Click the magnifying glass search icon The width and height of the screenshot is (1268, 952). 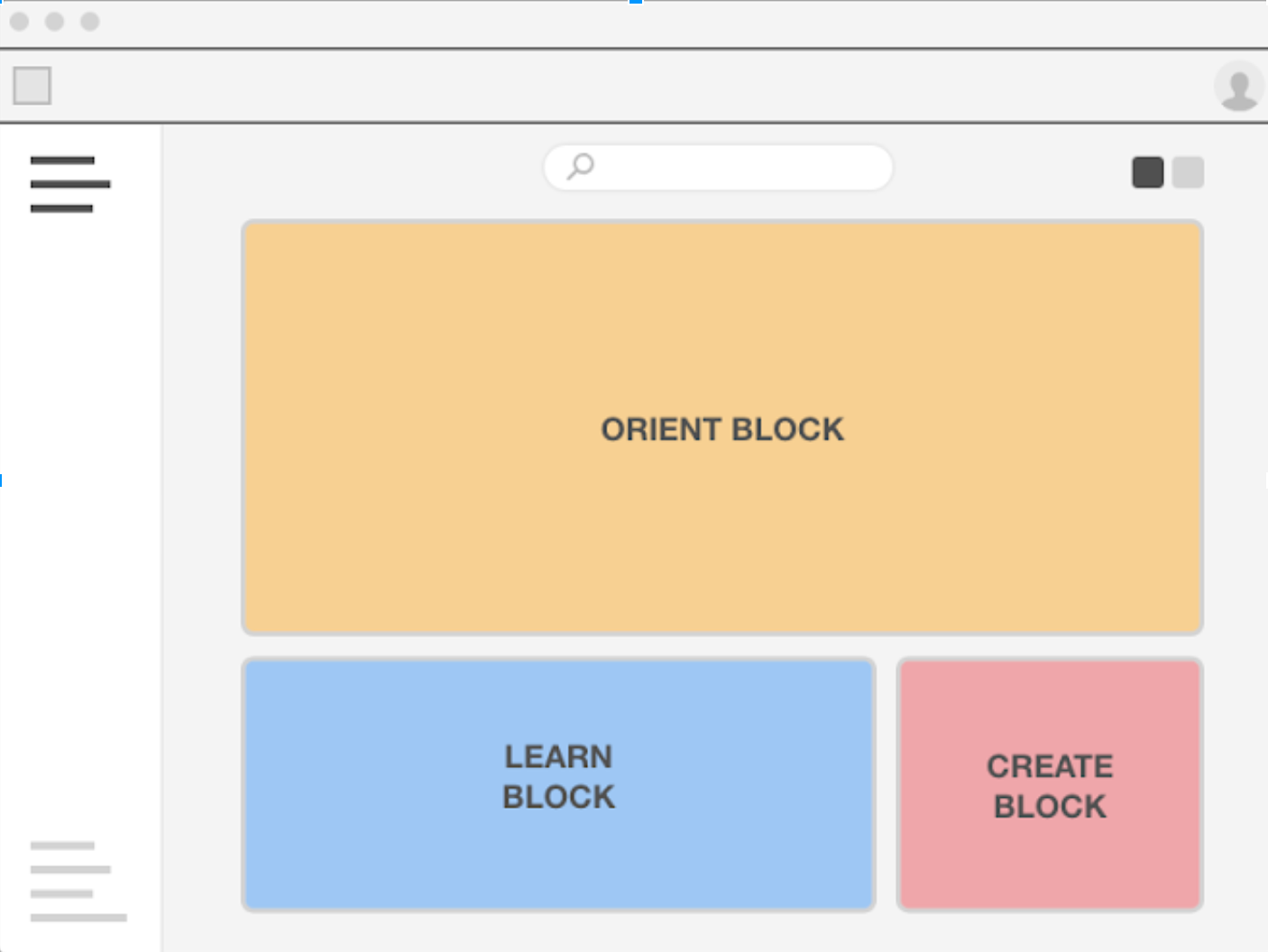tap(581, 166)
